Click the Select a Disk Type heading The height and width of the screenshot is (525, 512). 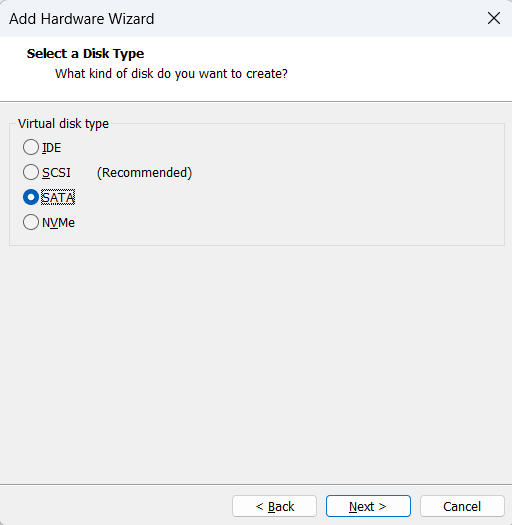click(85, 54)
